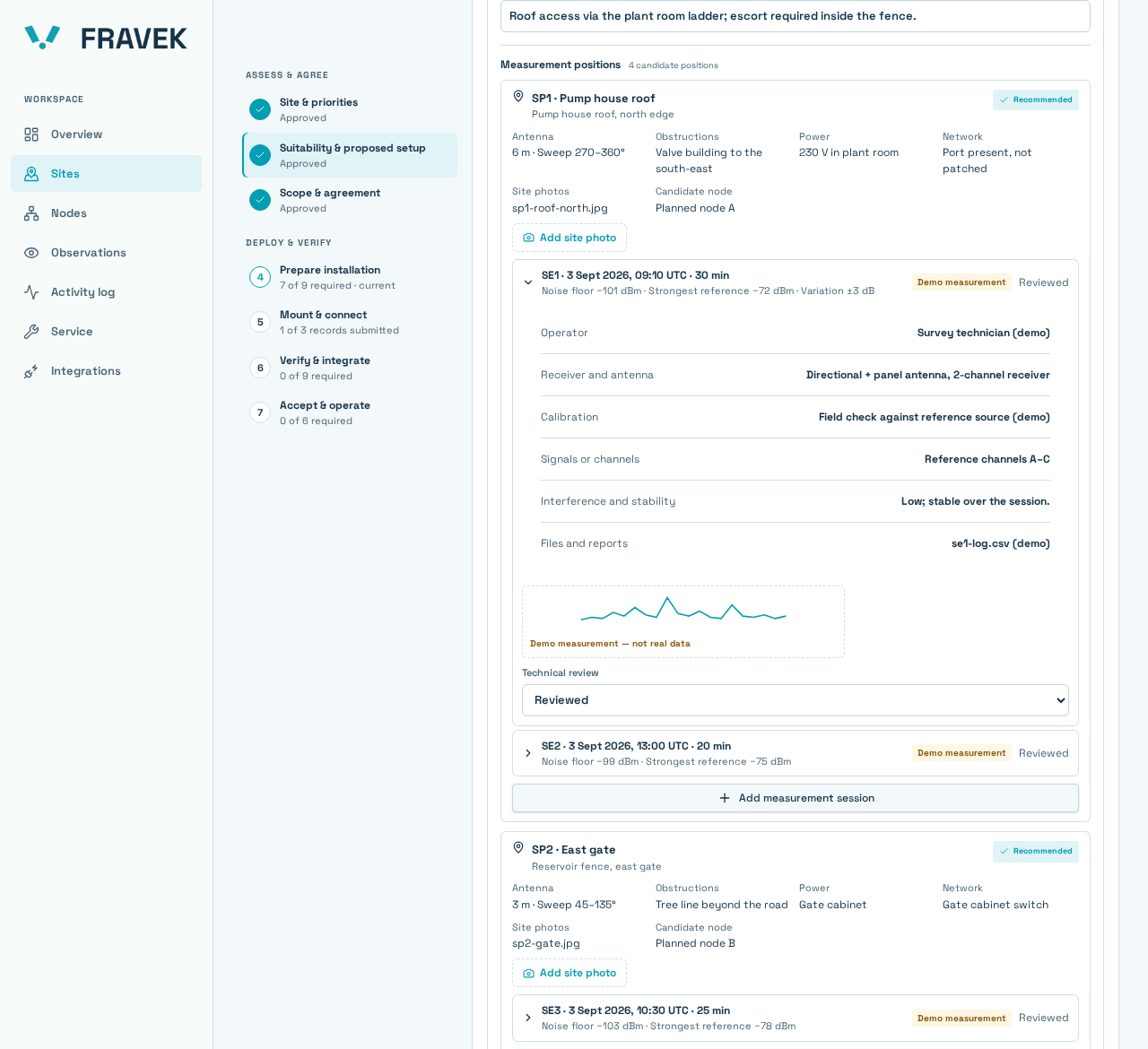Click the Integrations plug icon
This screenshot has height=1049, width=1148.
click(x=31, y=371)
